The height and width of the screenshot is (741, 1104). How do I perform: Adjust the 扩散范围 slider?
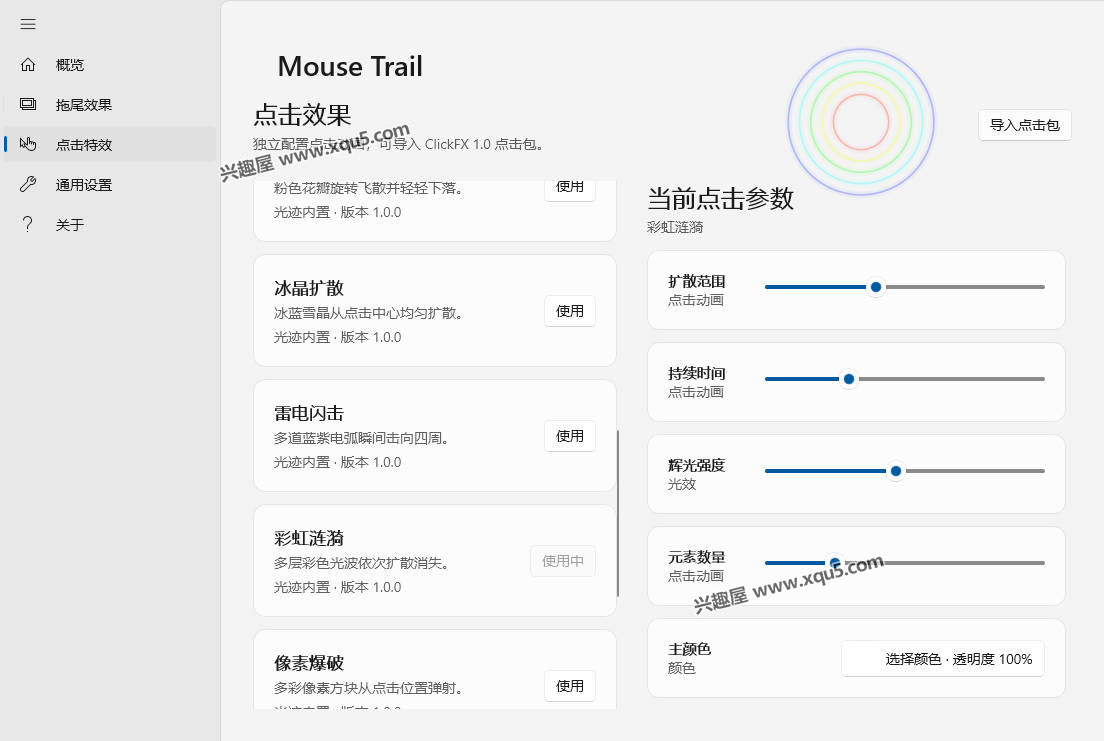point(905,287)
